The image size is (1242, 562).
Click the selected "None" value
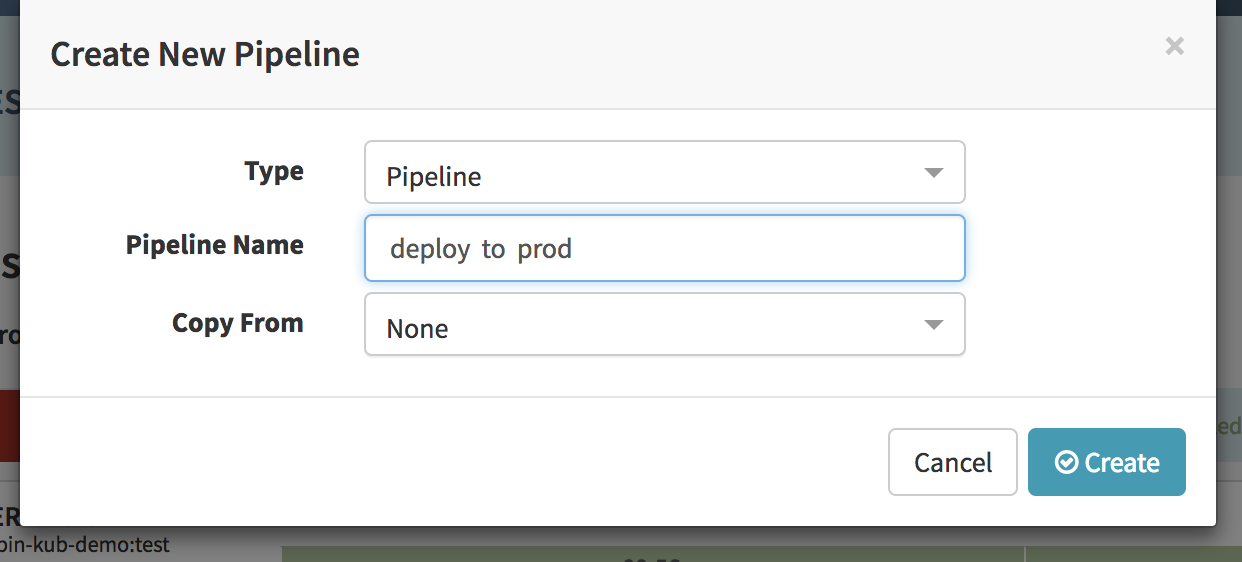[417, 329]
